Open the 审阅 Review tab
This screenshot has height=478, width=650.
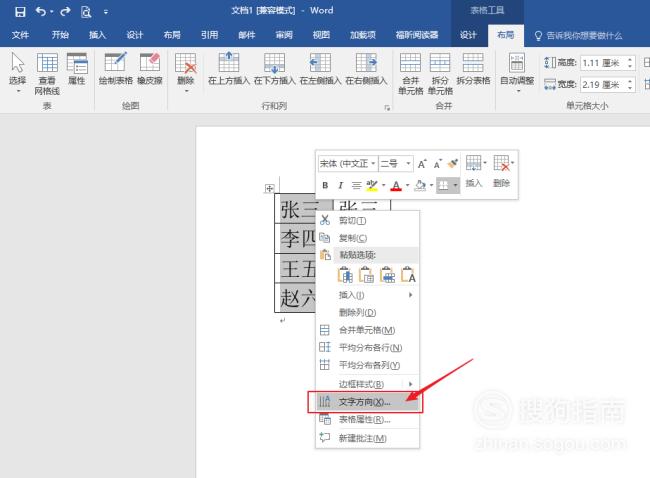point(284,35)
